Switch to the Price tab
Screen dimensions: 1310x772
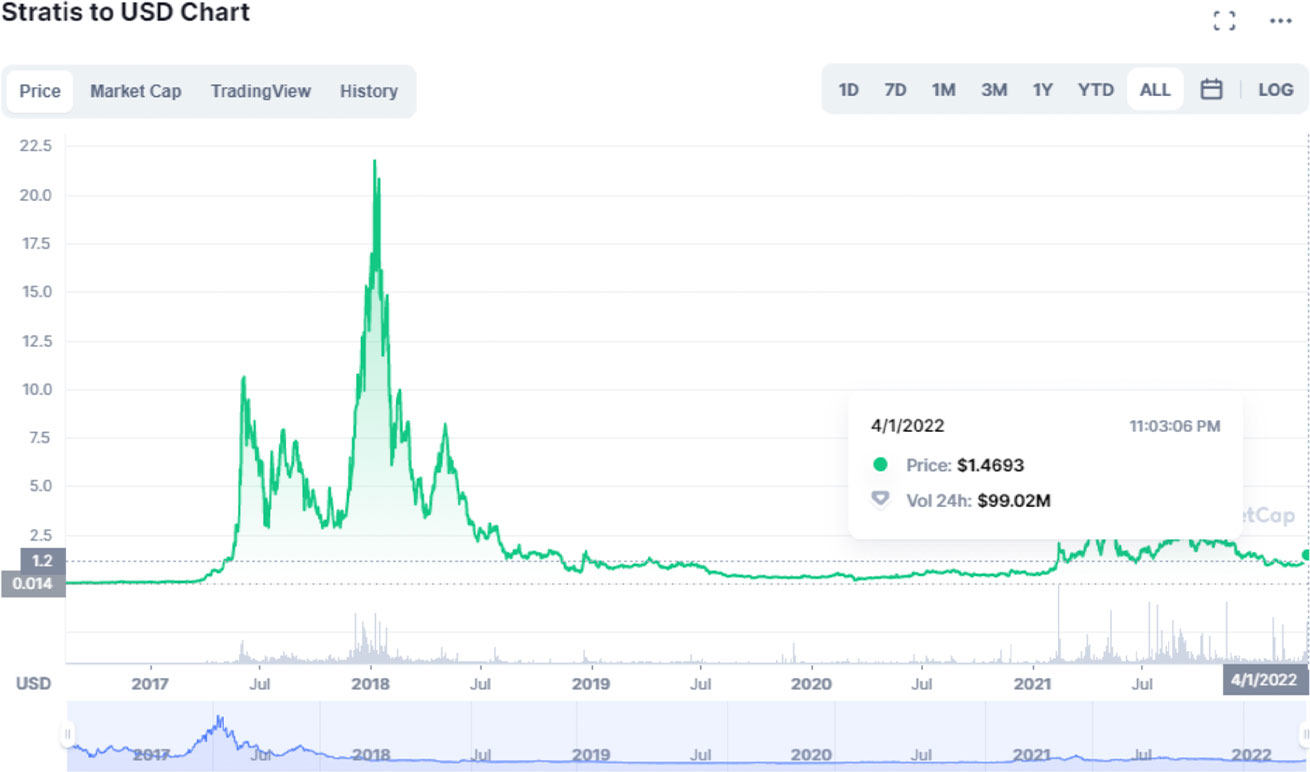pyautogui.click(x=40, y=91)
